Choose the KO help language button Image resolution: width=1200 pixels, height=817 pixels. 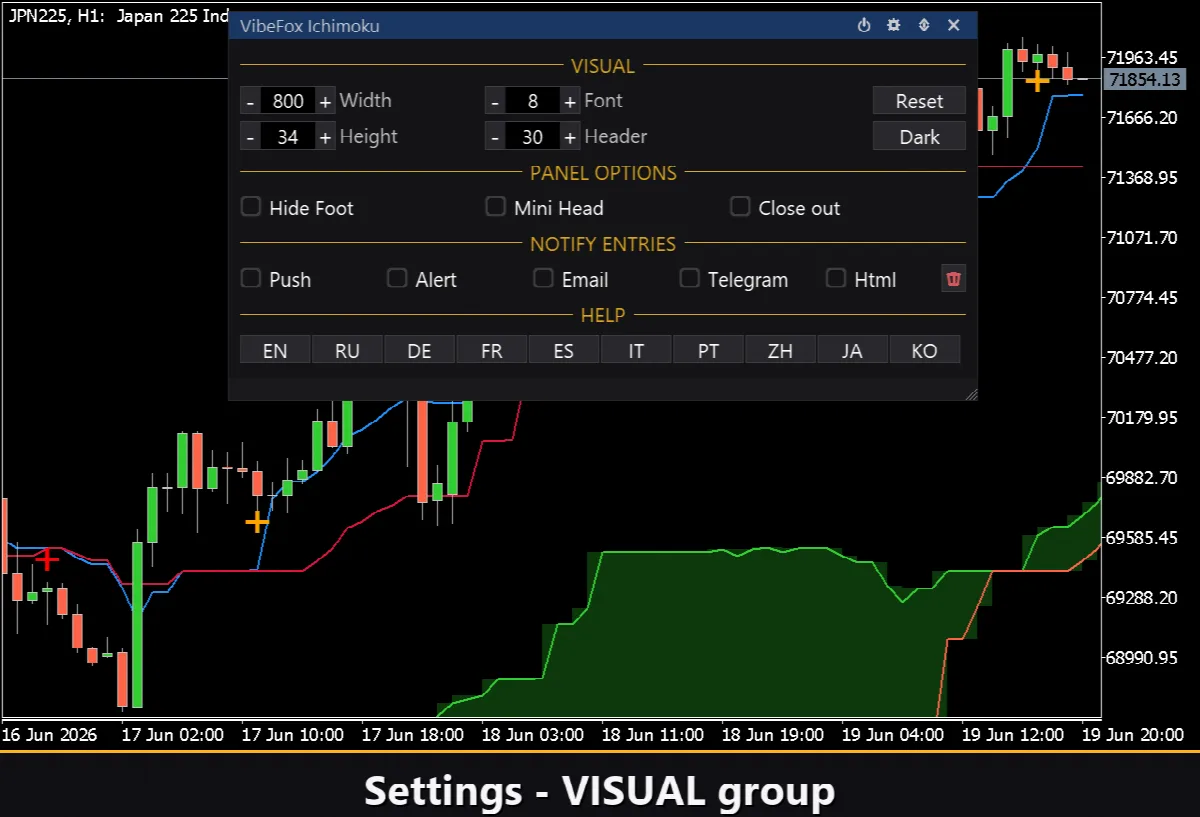click(925, 350)
